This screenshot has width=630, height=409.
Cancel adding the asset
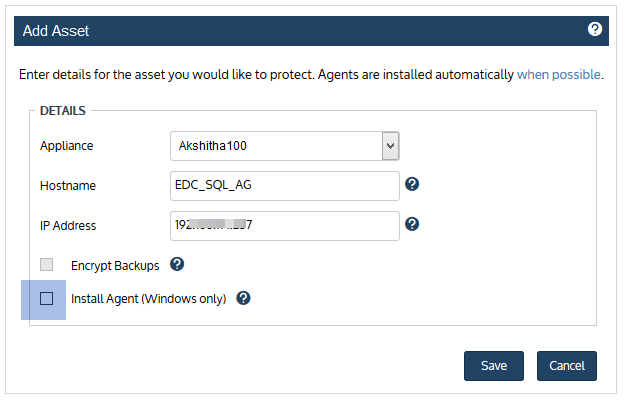click(x=567, y=366)
